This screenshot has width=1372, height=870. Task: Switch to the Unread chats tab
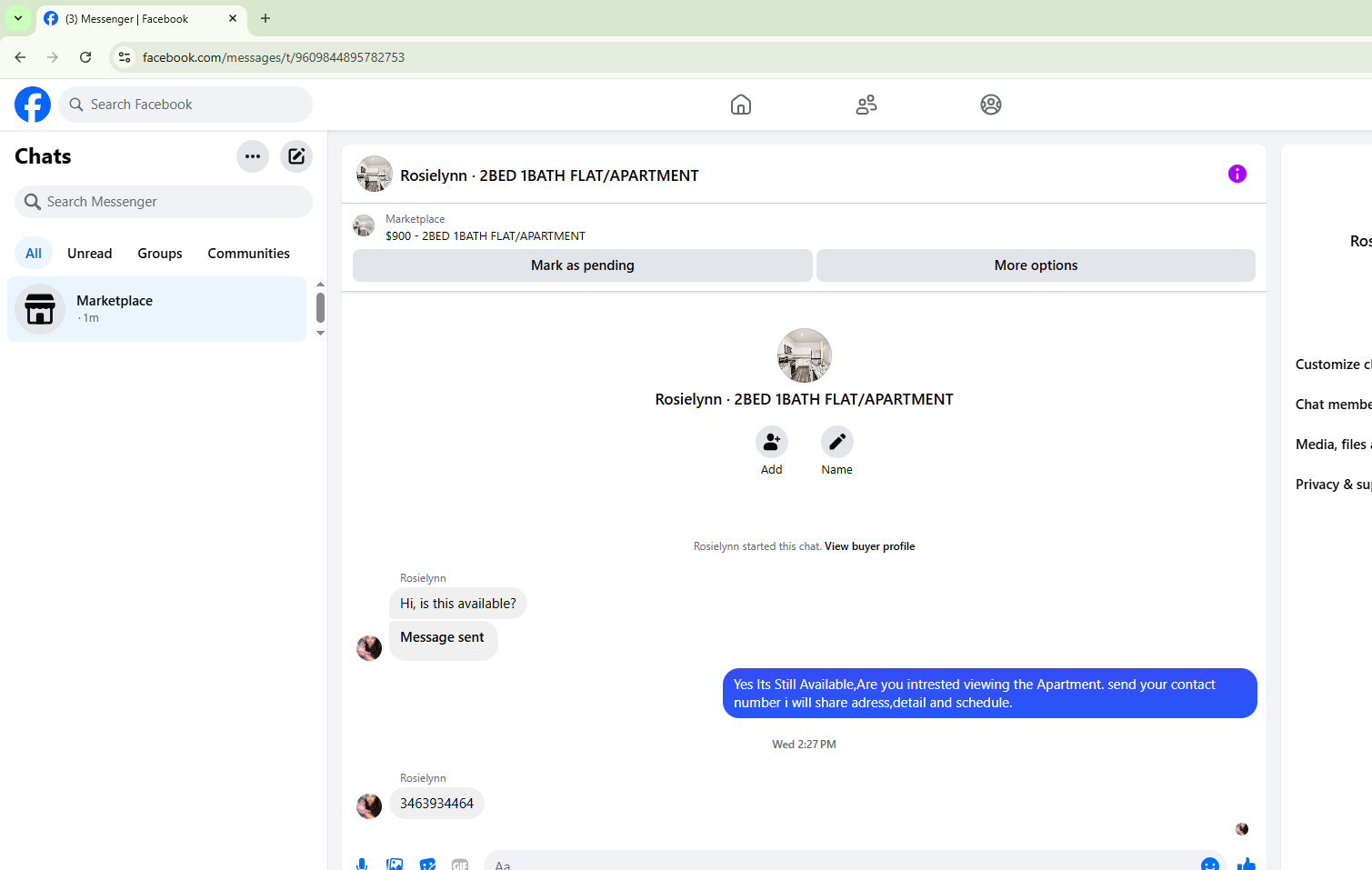point(90,254)
